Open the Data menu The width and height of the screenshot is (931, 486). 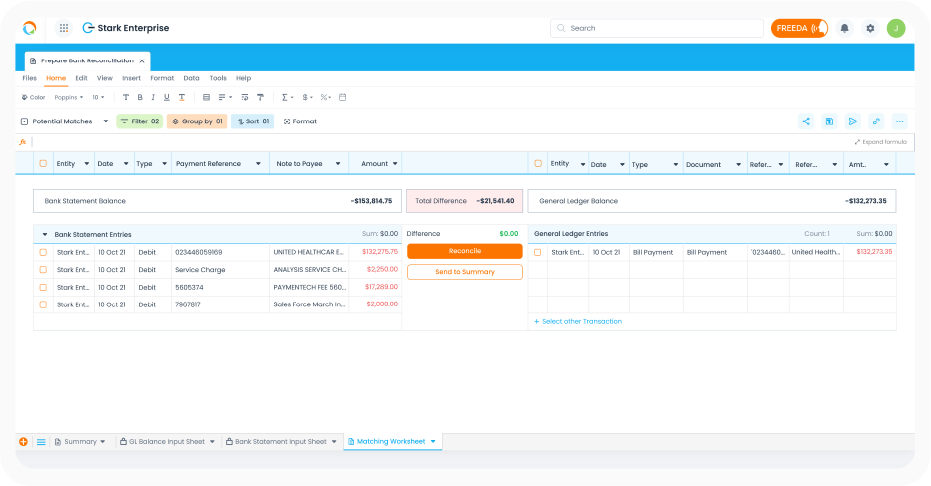point(191,78)
